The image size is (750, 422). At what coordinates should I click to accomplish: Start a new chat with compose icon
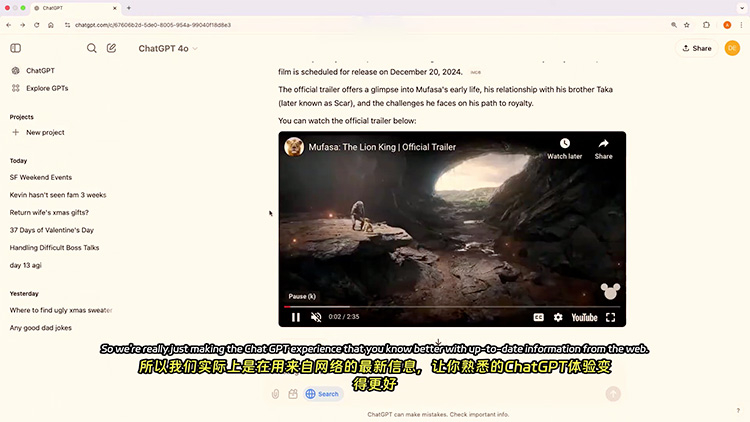[x=111, y=48]
